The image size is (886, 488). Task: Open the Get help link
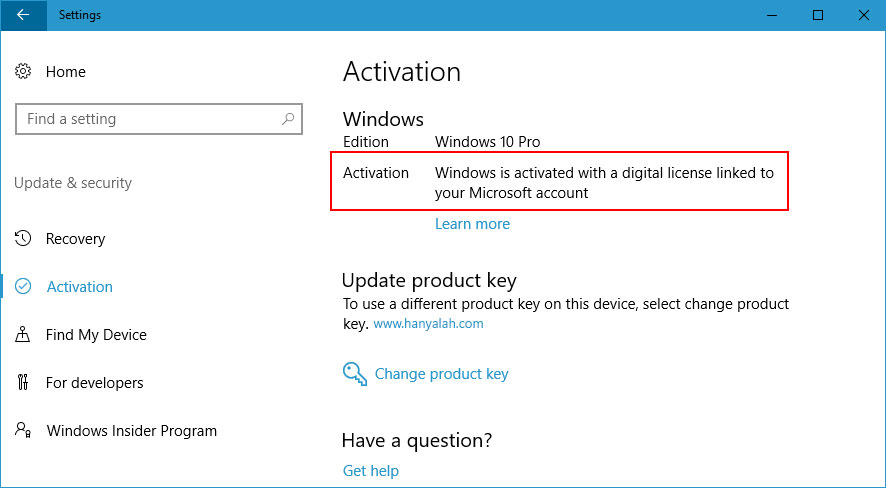(x=370, y=471)
